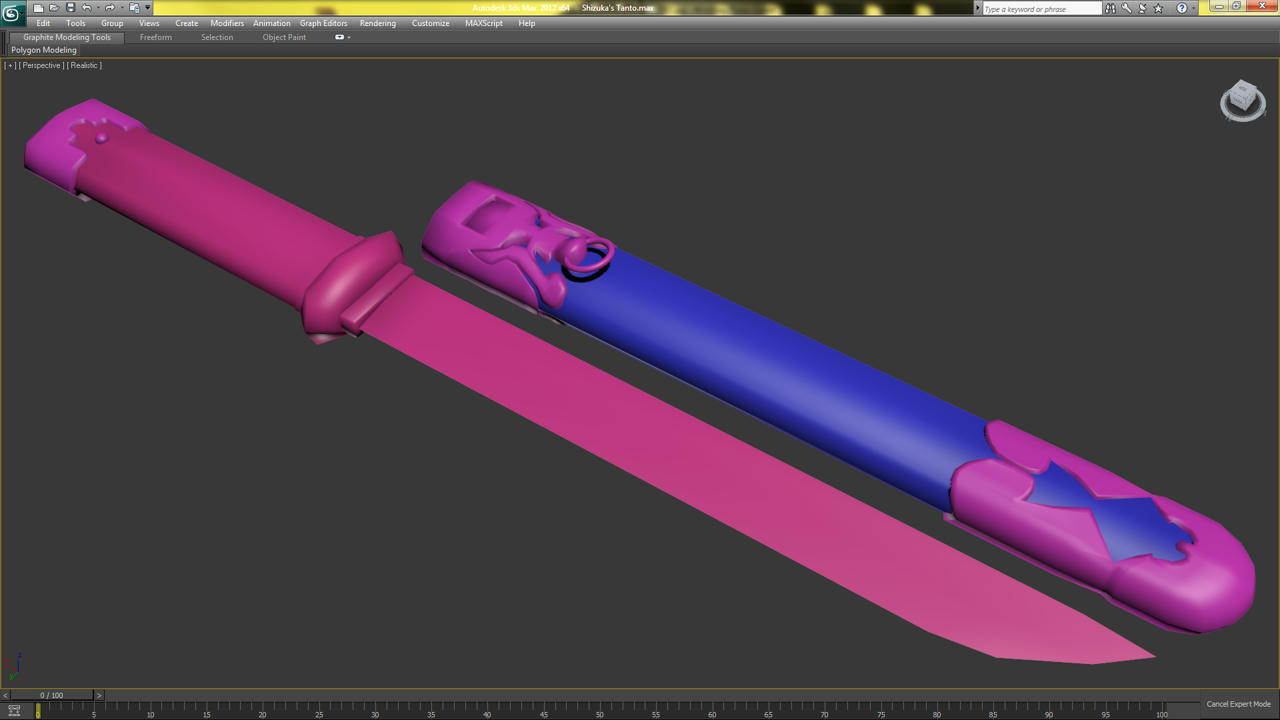Open the Animation menu
Viewport: 1280px width, 720px height.
pos(271,23)
